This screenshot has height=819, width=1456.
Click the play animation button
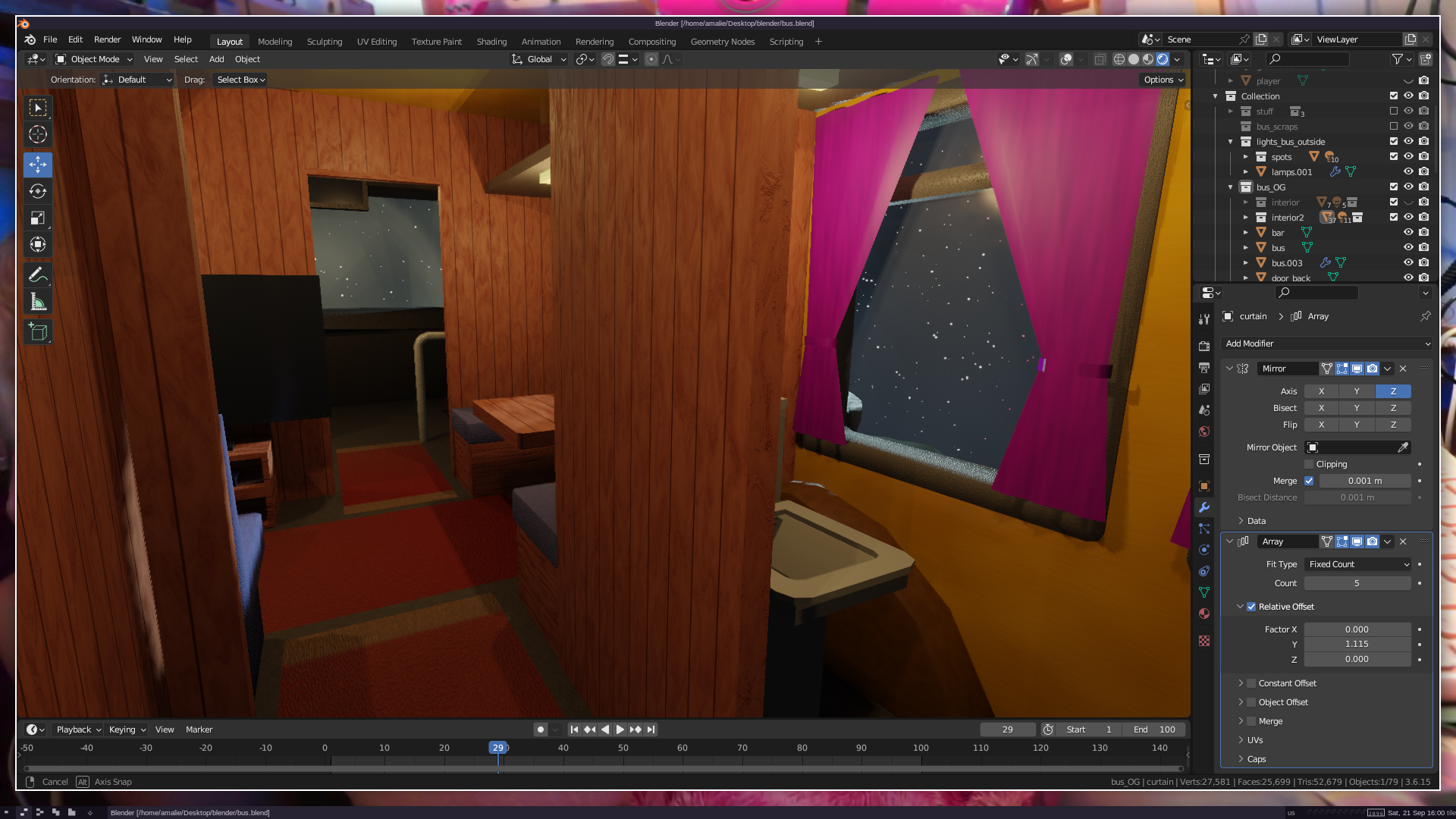tap(620, 730)
